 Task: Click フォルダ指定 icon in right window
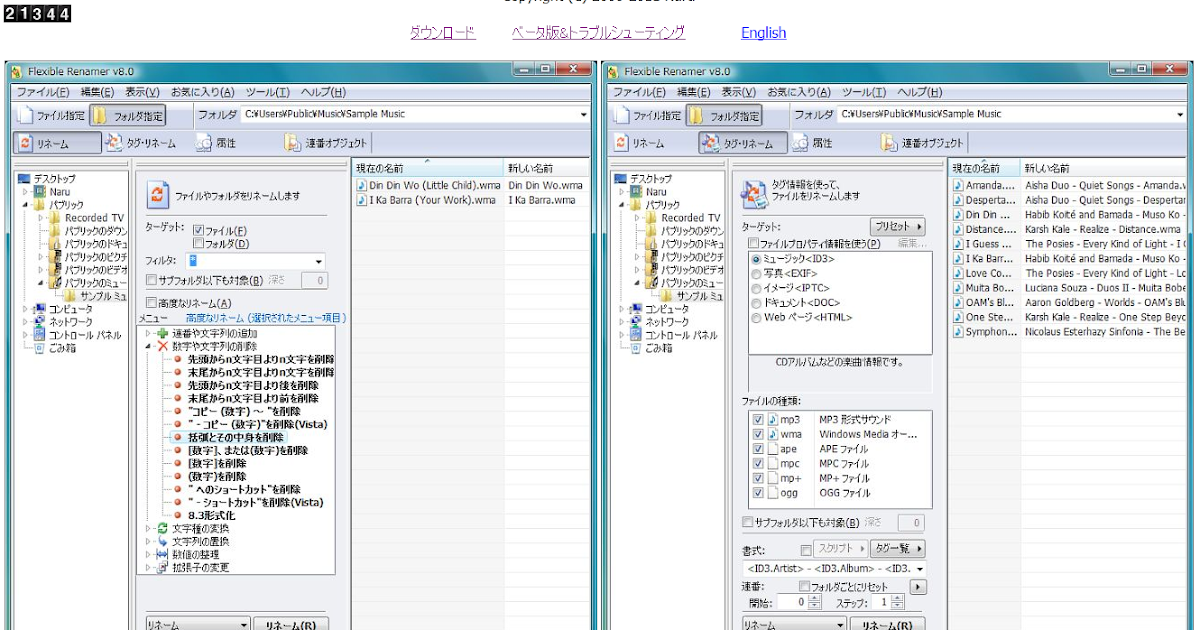(697, 115)
